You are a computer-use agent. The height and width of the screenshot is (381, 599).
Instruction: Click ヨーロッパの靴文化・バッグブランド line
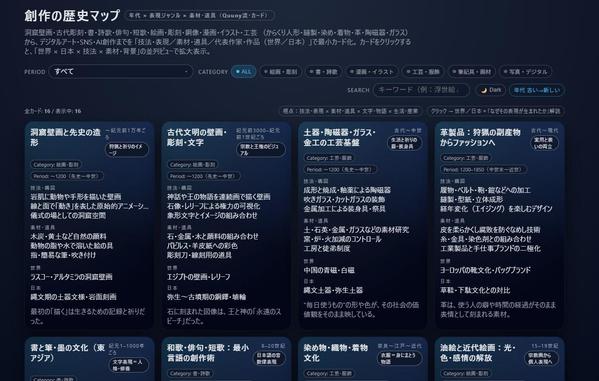pyautogui.click(x=485, y=270)
